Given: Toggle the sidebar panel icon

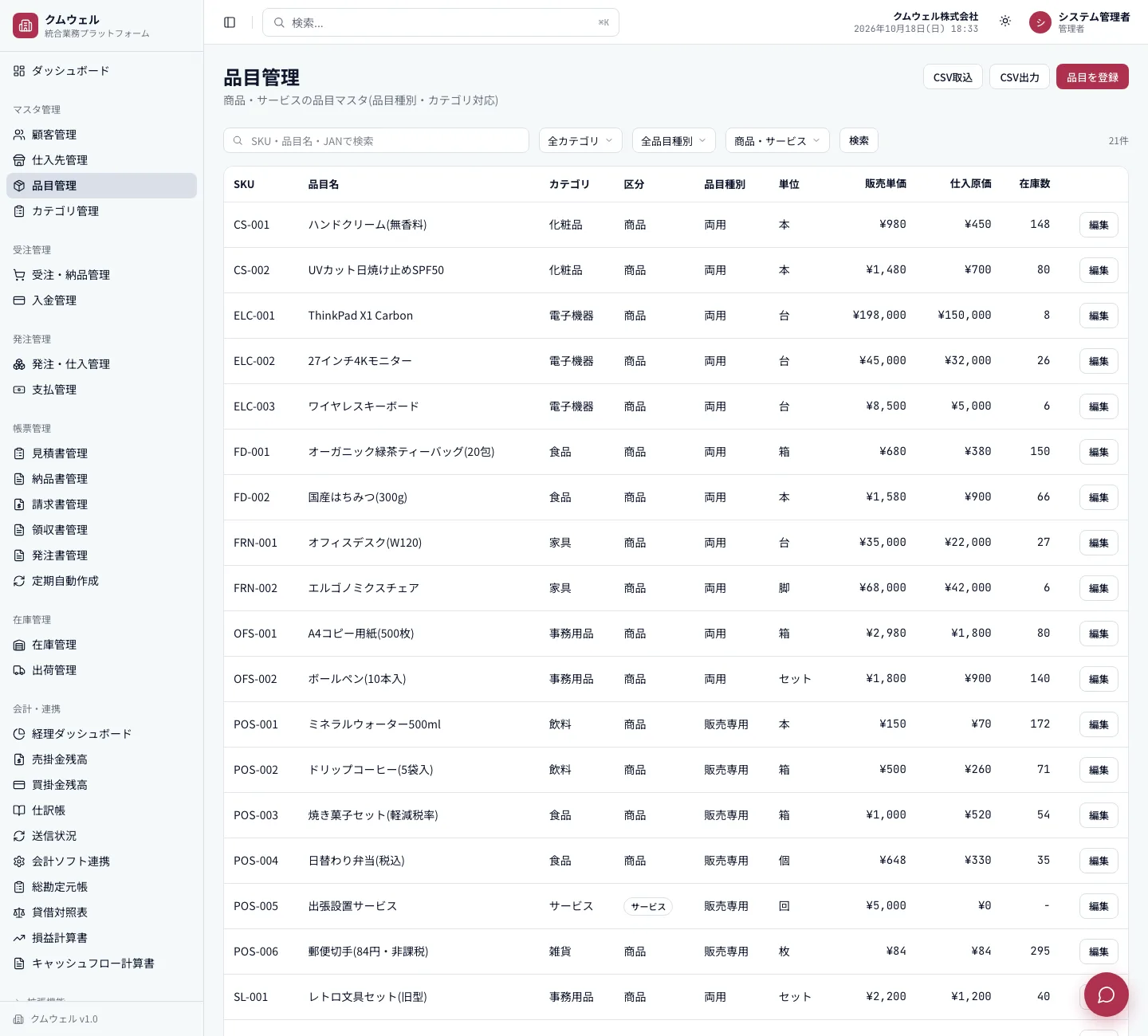Looking at the screenshot, I should 230,22.
